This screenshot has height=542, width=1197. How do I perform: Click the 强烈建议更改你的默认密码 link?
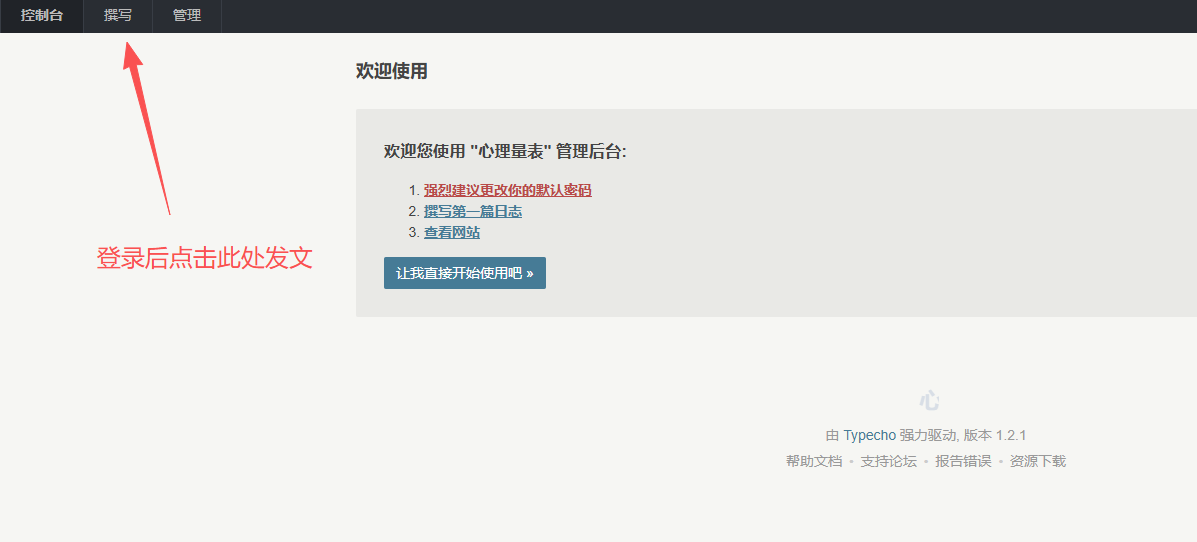[507, 190]
